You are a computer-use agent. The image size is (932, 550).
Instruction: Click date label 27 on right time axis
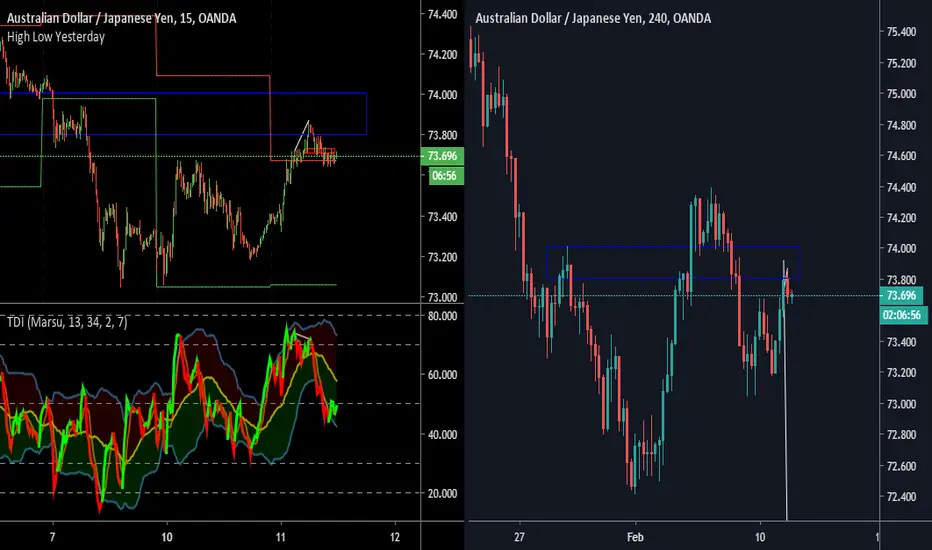pos(519,538)
